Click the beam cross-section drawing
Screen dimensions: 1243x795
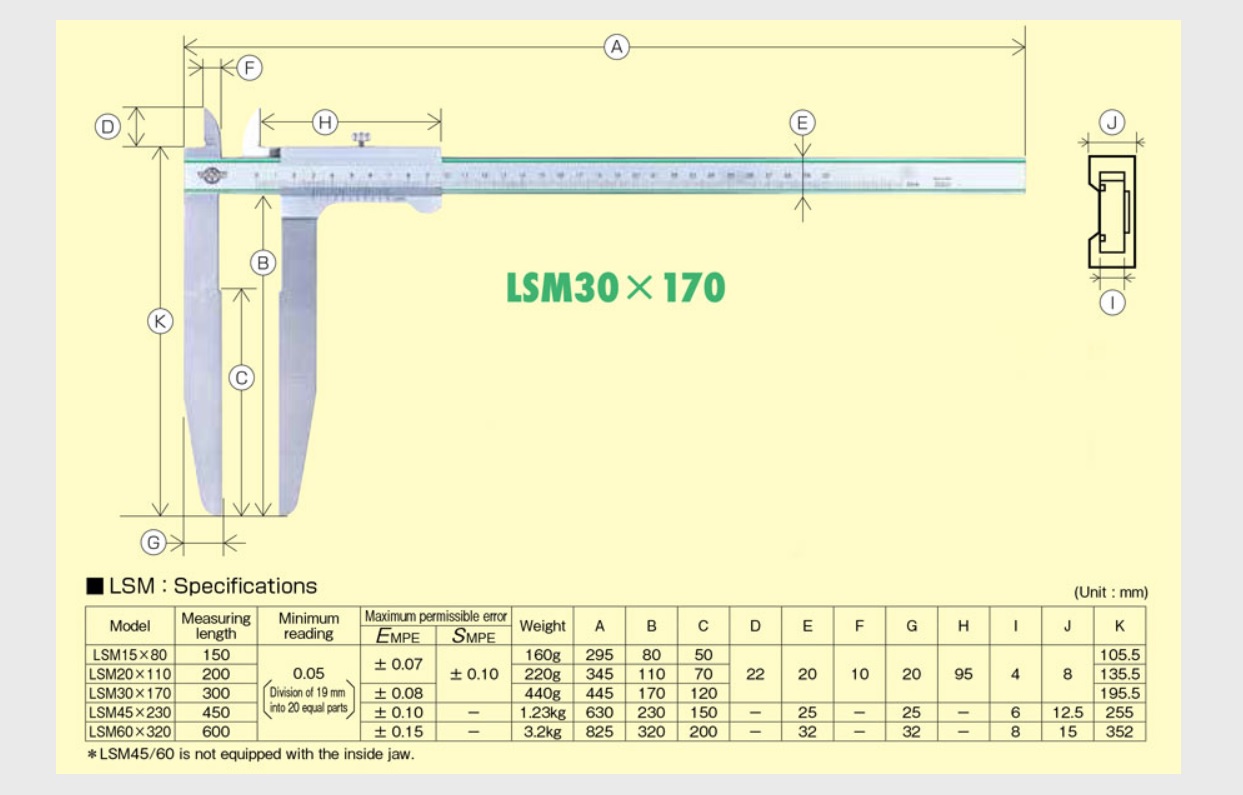(x=1112, y=212)
